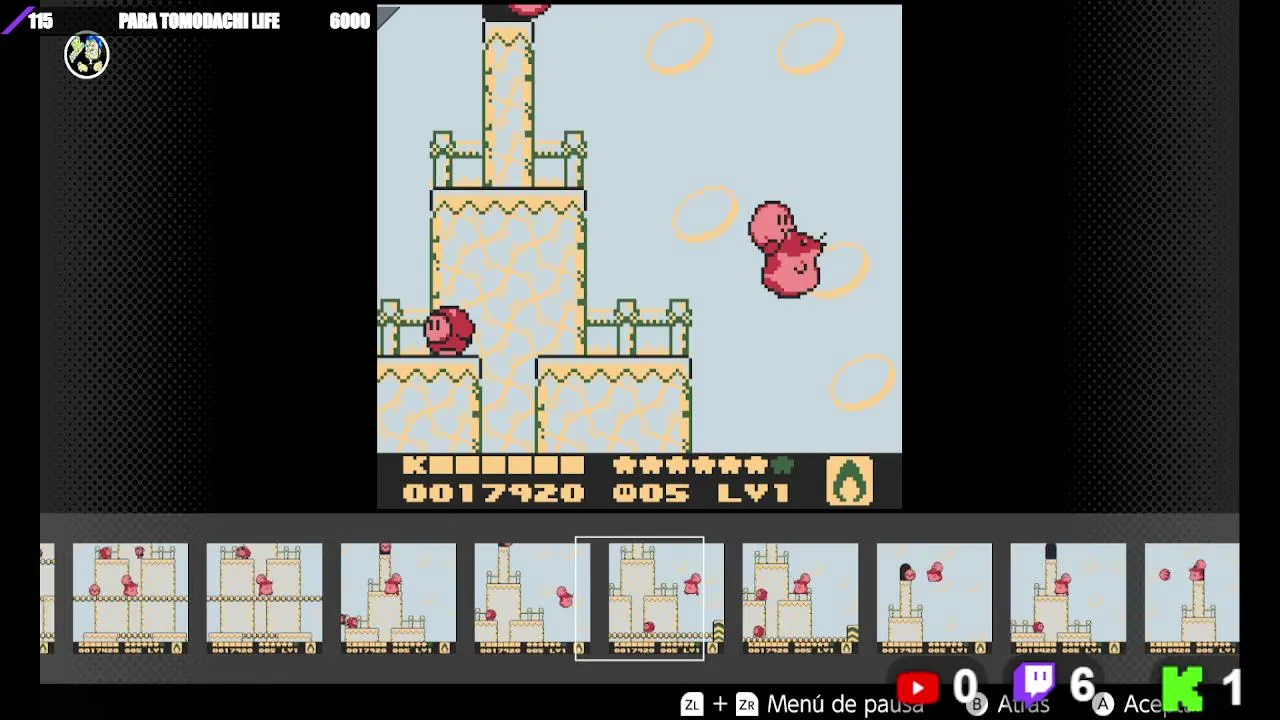Viewport: 1280px width, 720px height.
Task: Click the '6000' goal value
Action: pyautogui.click(x=349, y=21)
